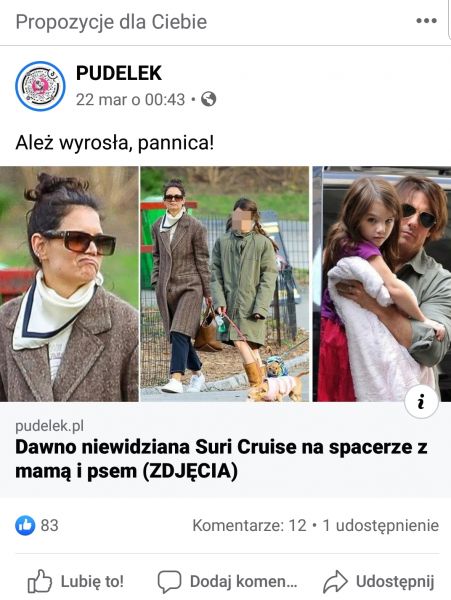Open the three-dot options menu
The width and height of the screenshot is (451, 600).
[427, 21]
